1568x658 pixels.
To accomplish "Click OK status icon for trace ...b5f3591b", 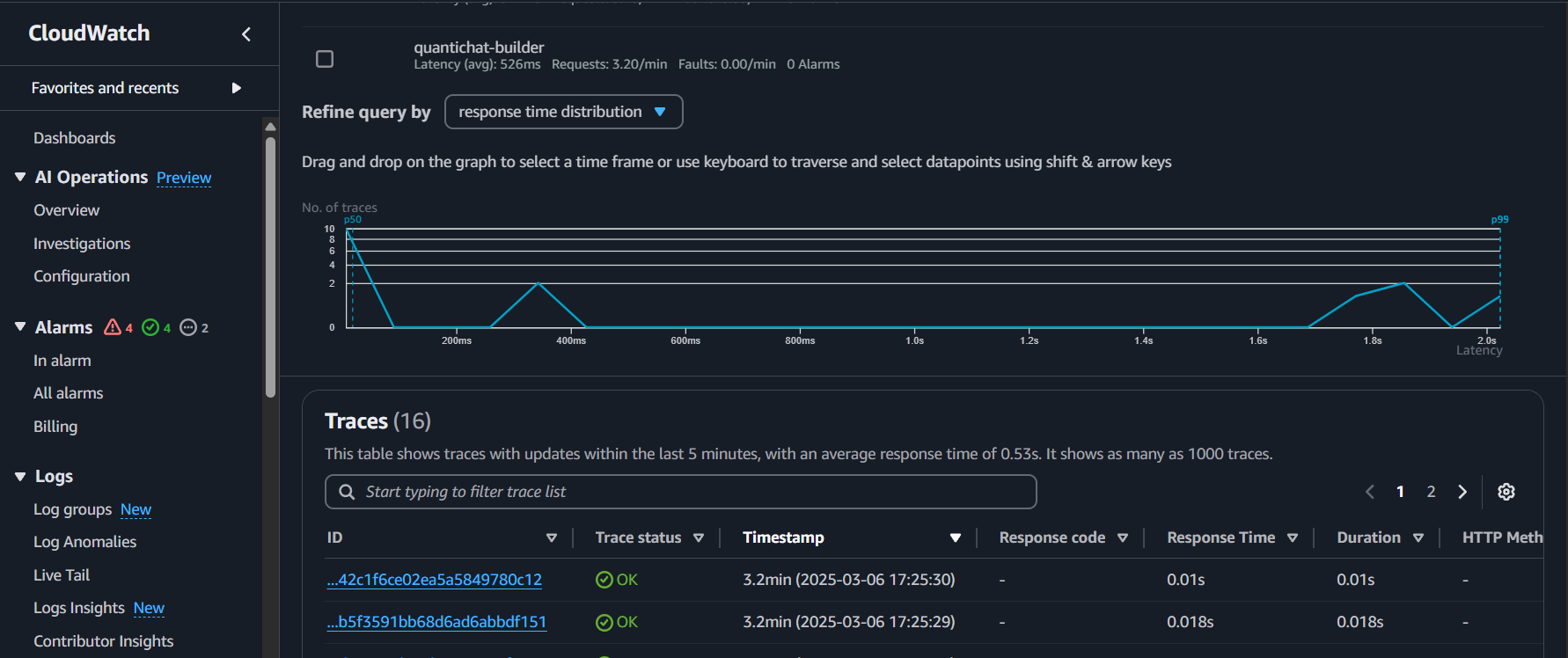I will [x=604, y=622].
